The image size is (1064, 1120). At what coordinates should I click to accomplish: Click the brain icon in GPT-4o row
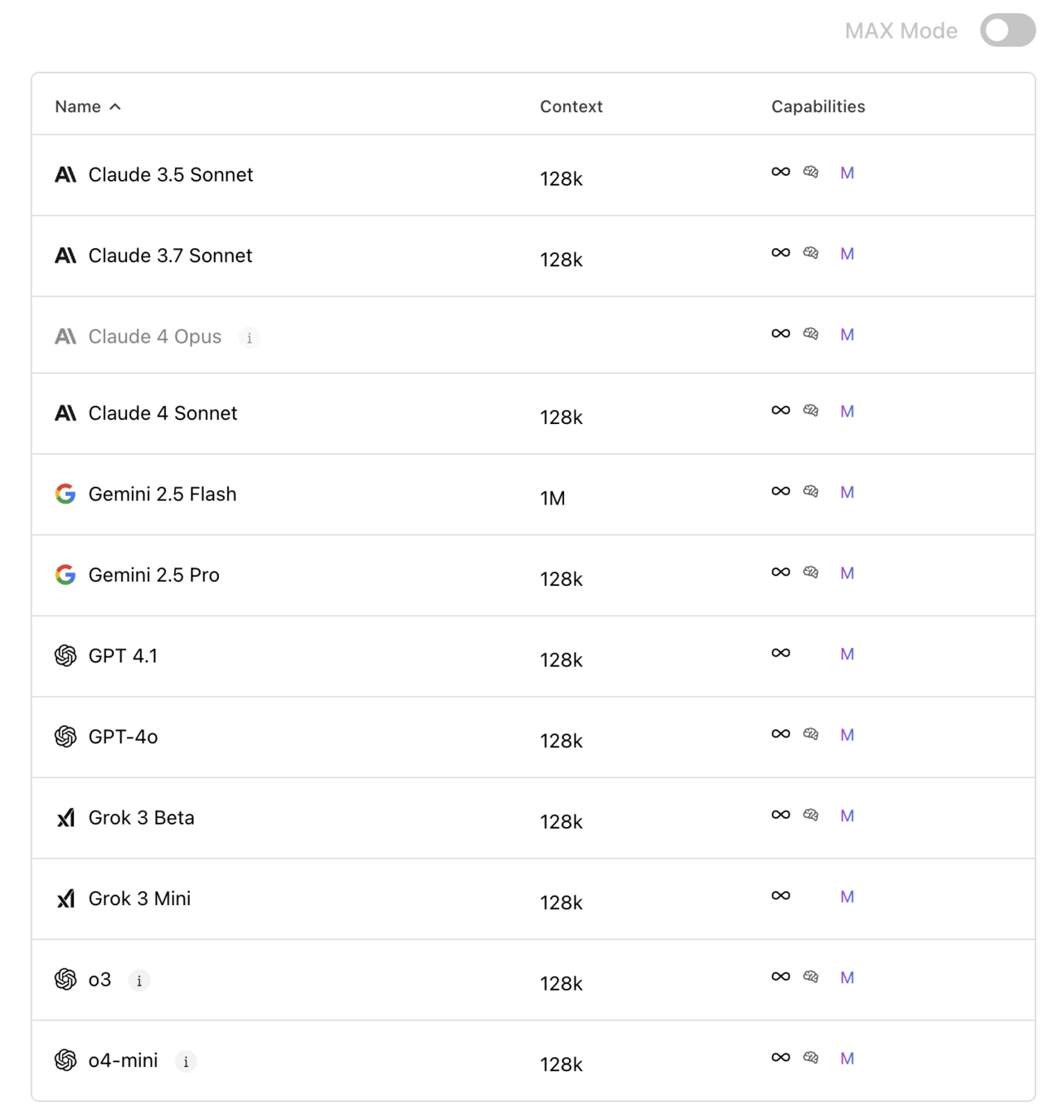(811, 734)
